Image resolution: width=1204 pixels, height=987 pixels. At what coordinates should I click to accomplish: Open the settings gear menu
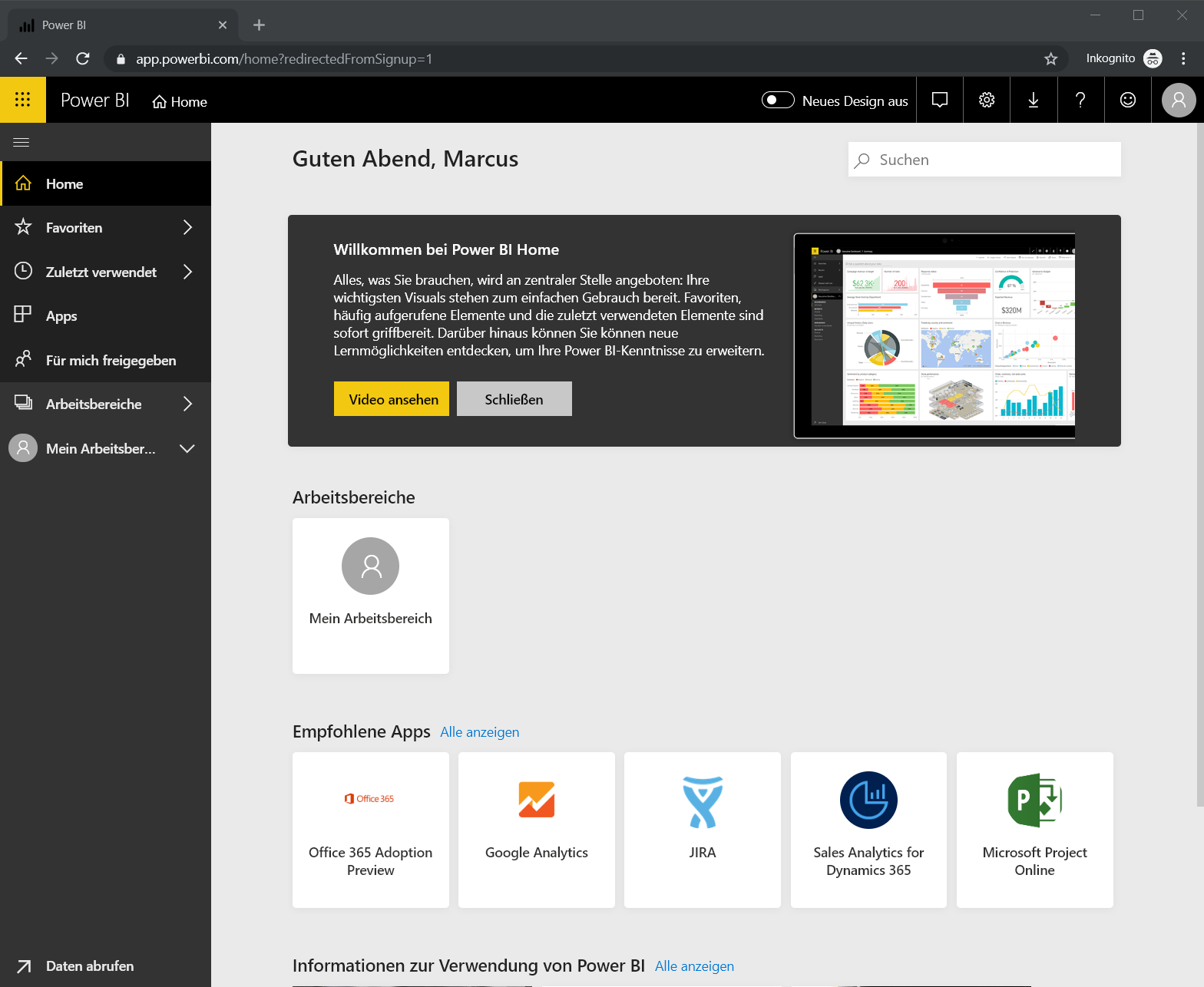tap(987, 100)
